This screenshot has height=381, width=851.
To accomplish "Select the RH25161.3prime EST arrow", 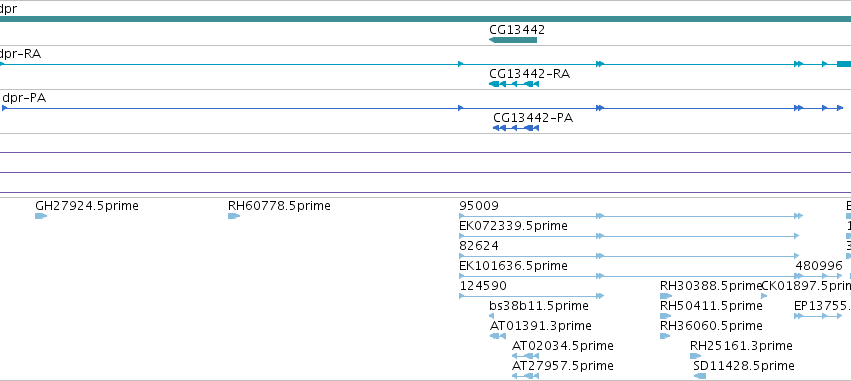I will 696,356.
